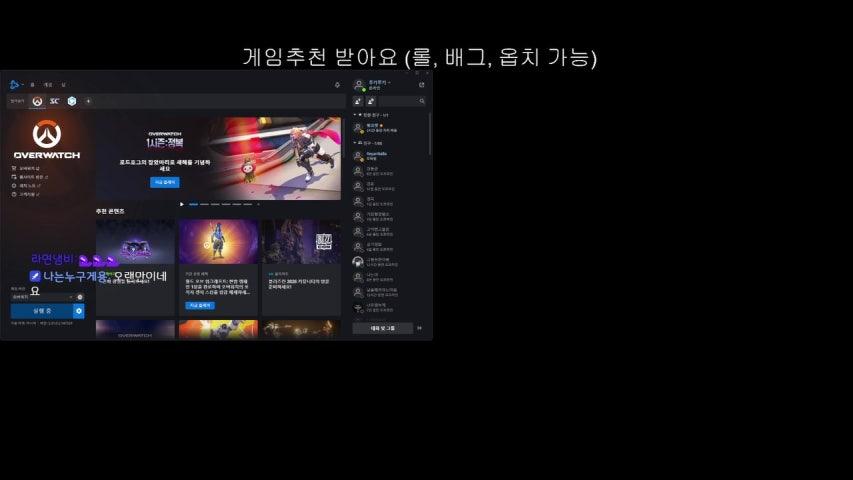Select the blue hexagon game tab icon
This screenshot has height=480, width=853.
pos(72,101)
